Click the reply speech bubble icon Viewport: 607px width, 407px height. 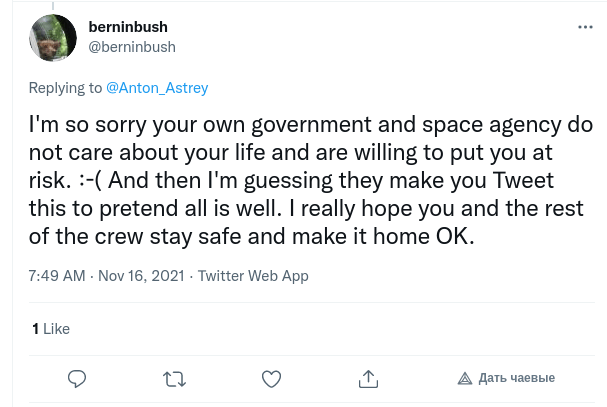(x=77, y=378)
